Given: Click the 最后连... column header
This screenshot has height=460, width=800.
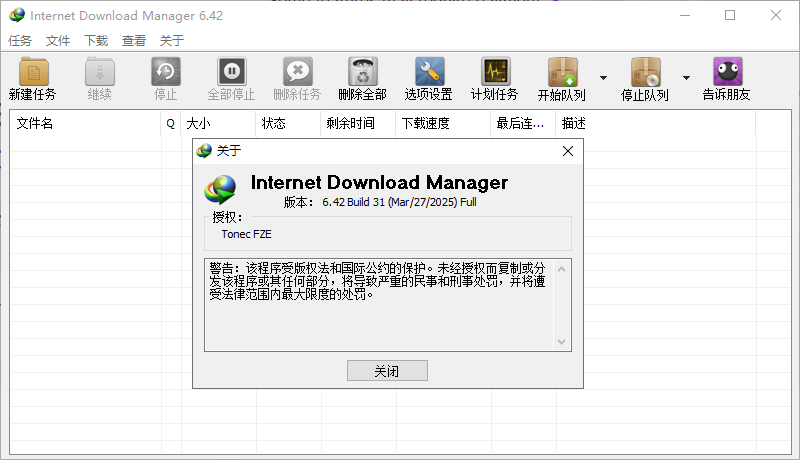Looking at the screenshot, I should pyautogui.click(x=523, y=123).
